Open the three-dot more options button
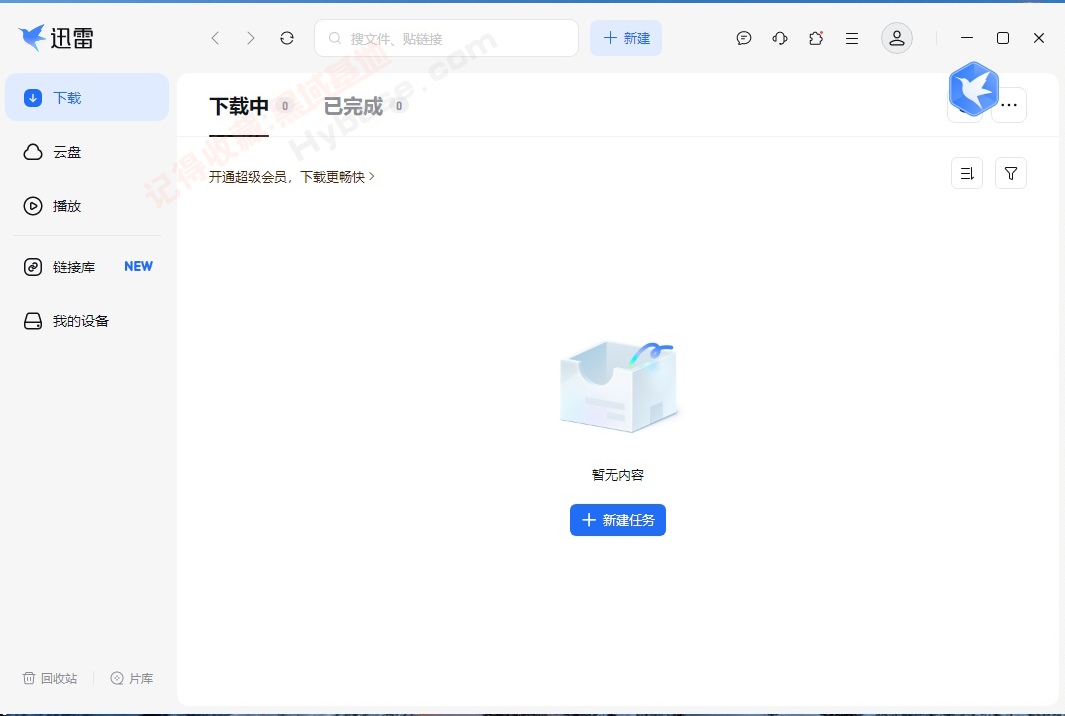Screen dimensions: 1065x716 coord(1009,105)
